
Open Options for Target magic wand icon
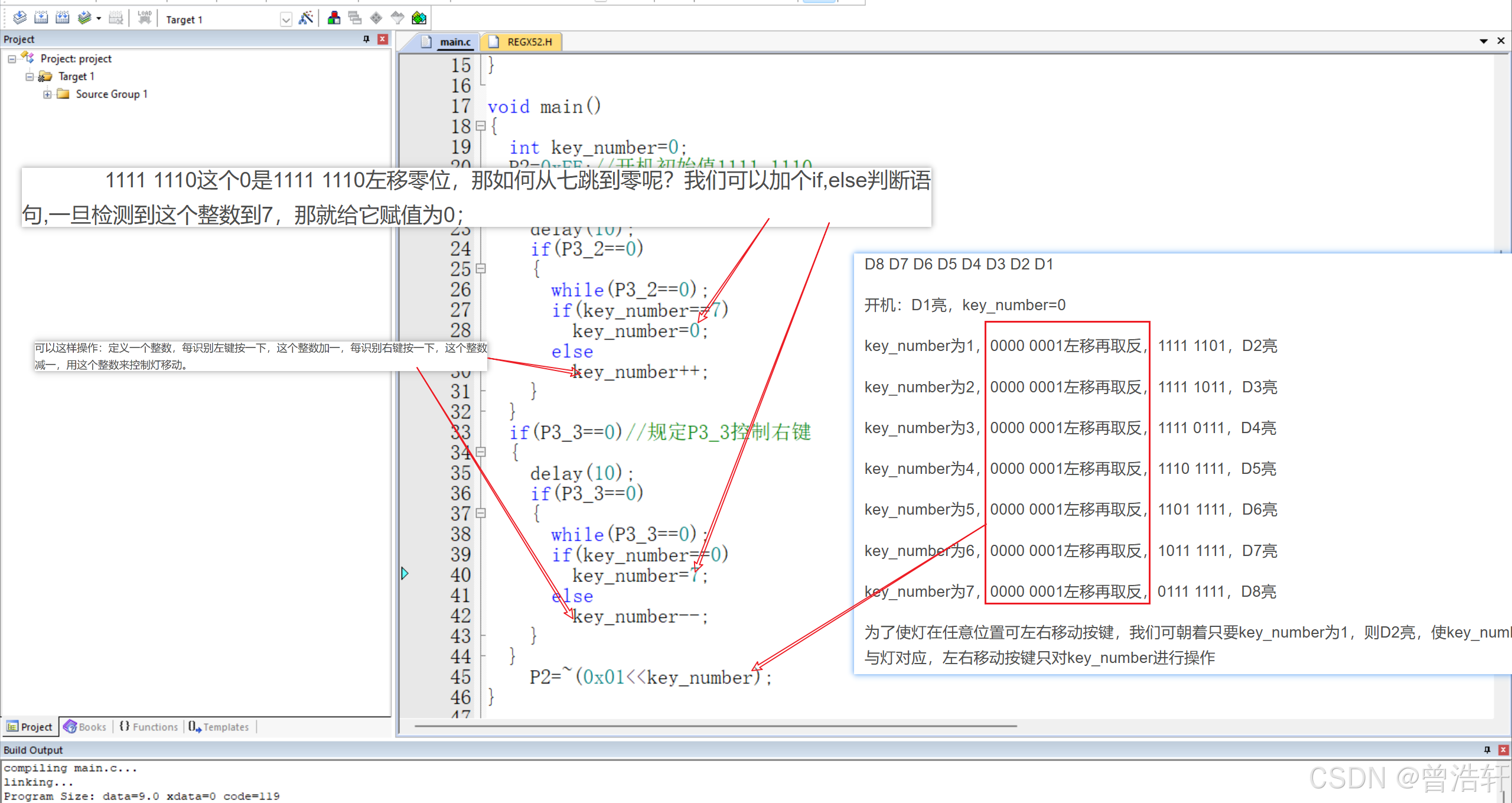point(306,18)
